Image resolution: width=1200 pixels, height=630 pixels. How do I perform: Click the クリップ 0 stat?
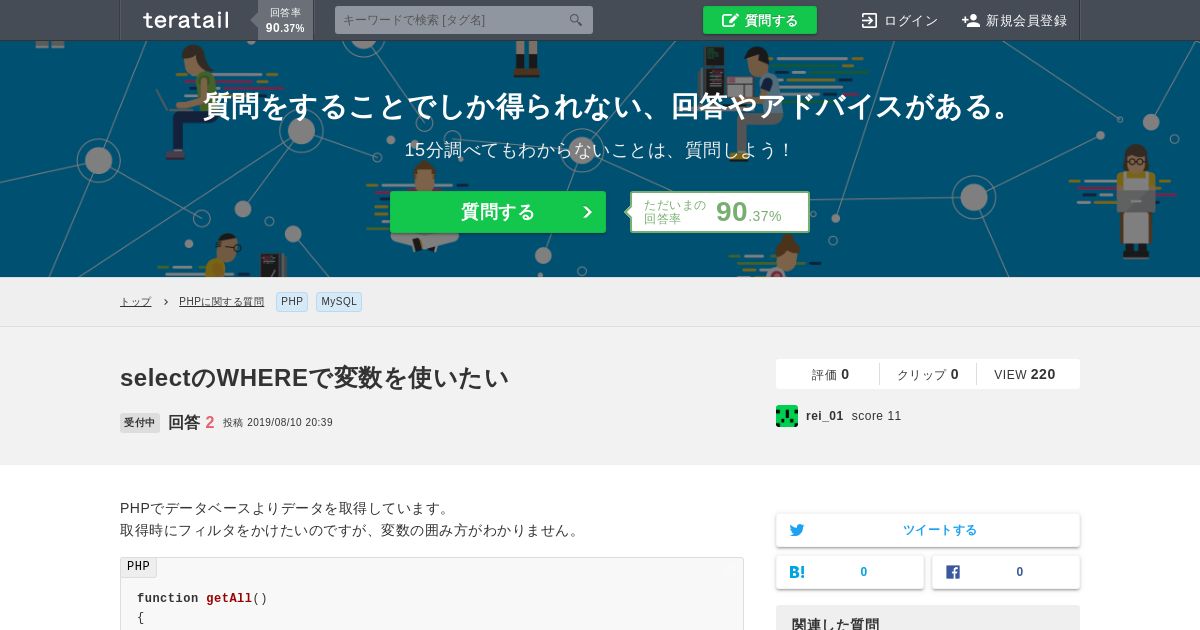[x=928, y=374]
